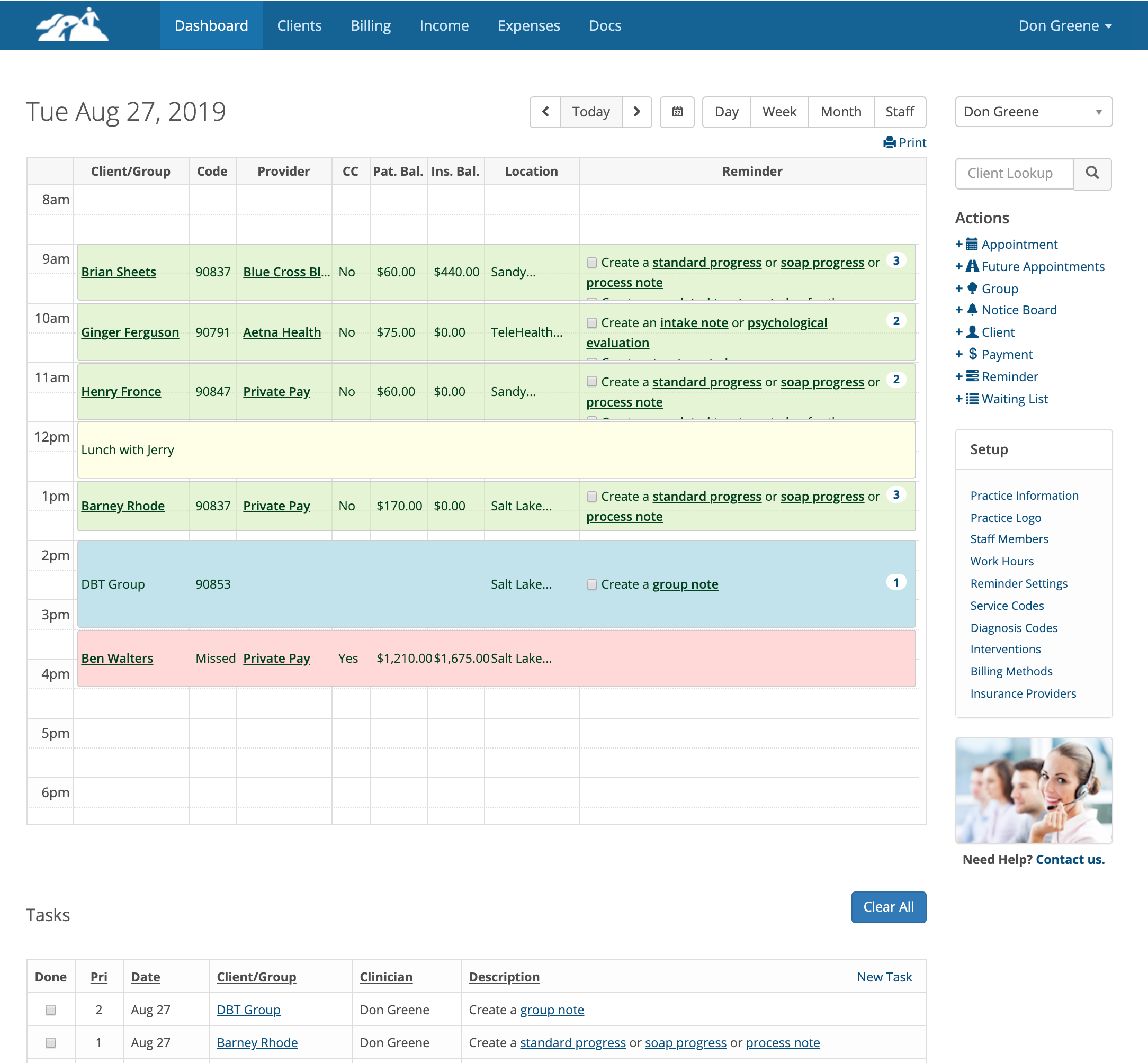Open the provider selection dropdown in sidebar
This screenshot has height=1063, width=1148.
tap(1034, 112)
